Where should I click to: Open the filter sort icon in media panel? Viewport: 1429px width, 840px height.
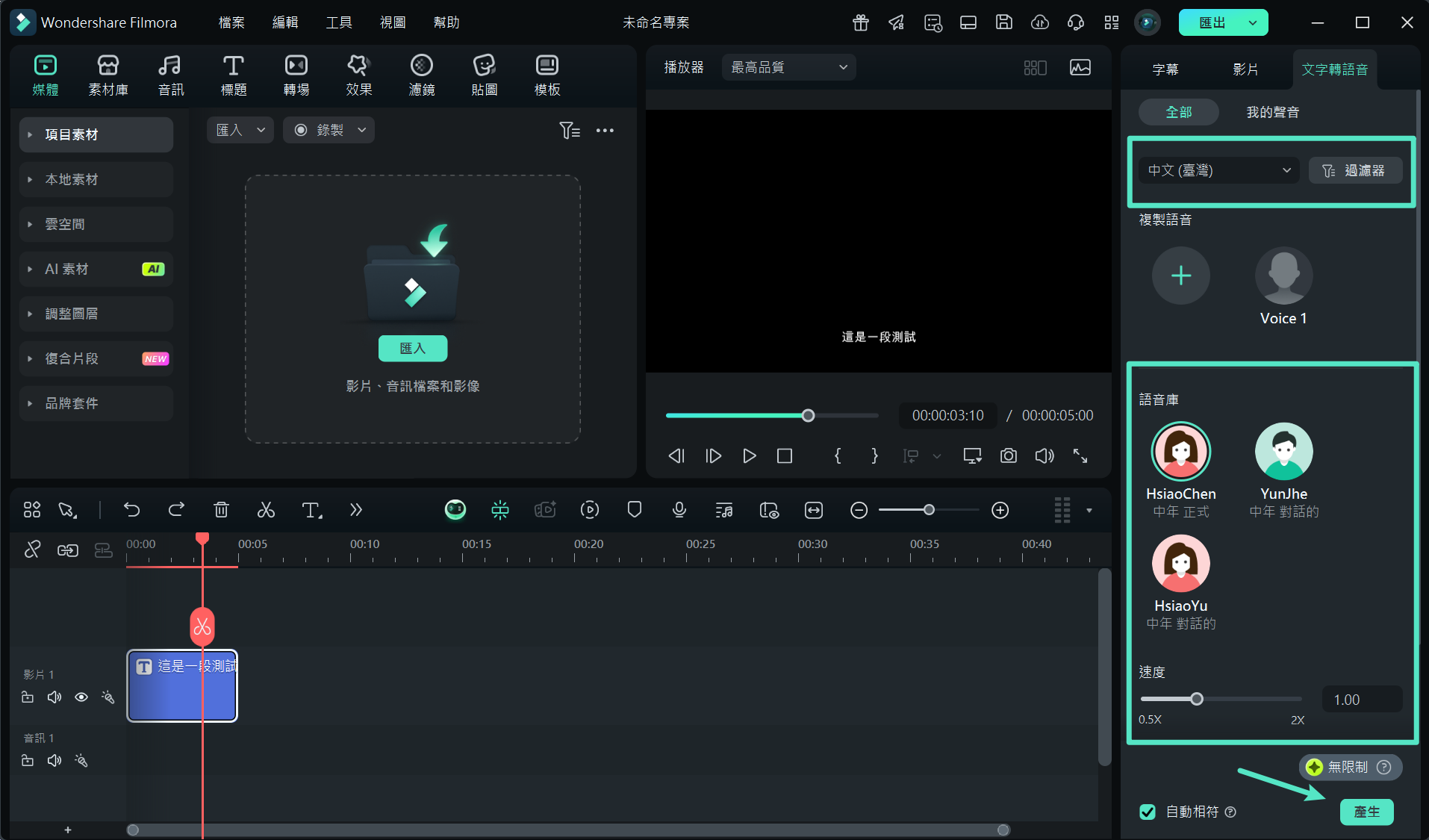(x=570, y=131)
